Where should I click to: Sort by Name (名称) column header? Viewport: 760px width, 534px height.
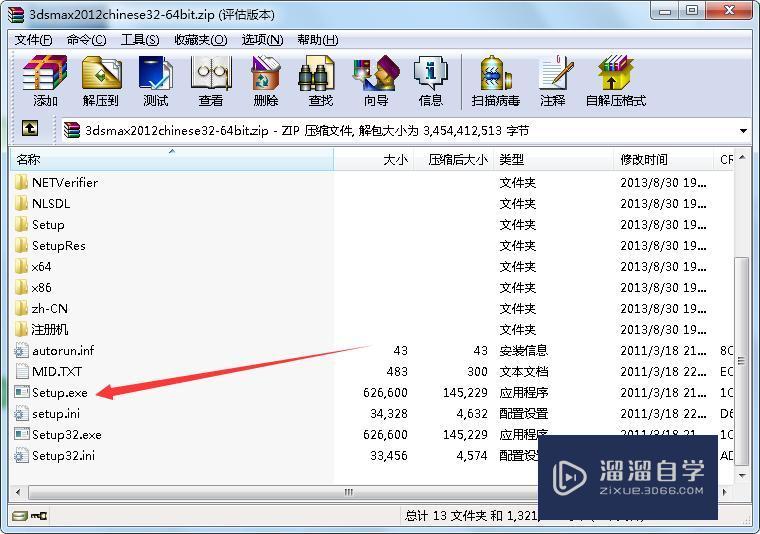(x=172, y=159)
